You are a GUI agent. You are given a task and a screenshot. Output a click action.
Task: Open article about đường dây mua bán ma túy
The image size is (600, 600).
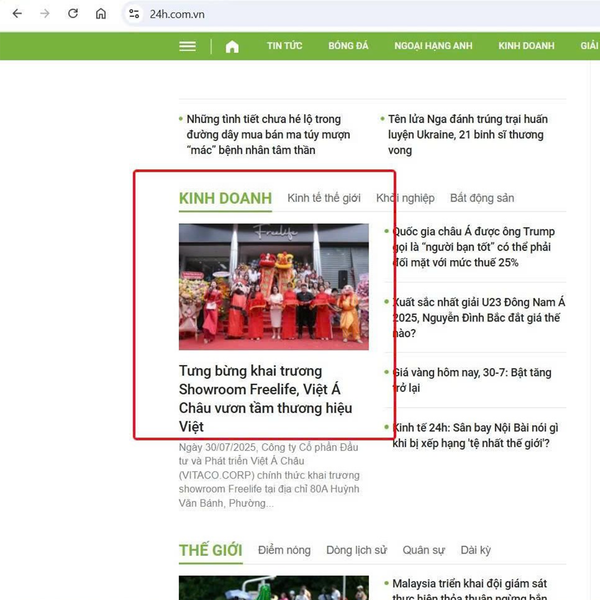click(x=268, y=135)
